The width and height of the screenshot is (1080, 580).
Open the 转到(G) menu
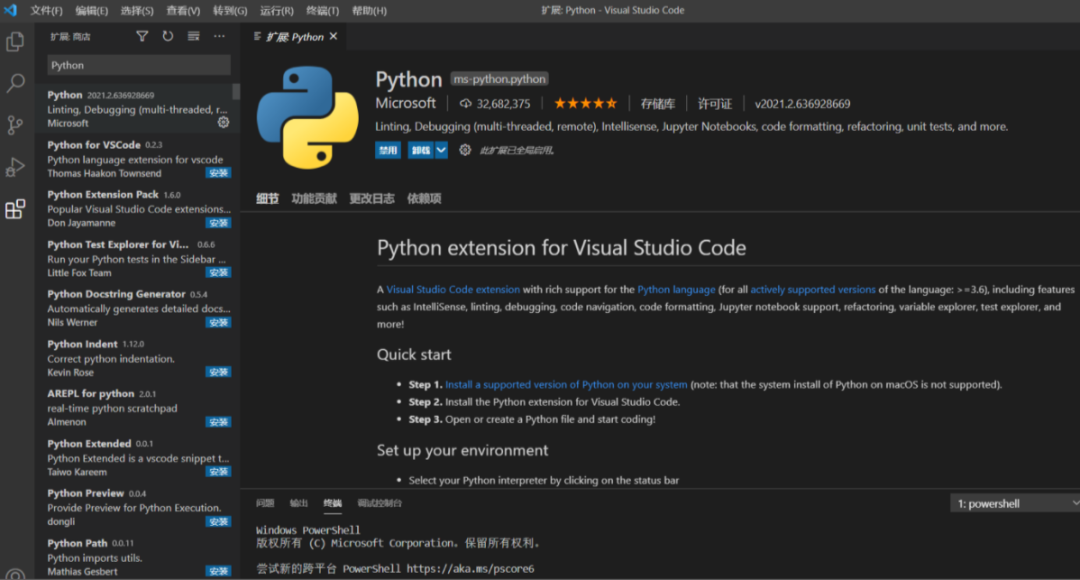tap(230, 10)
